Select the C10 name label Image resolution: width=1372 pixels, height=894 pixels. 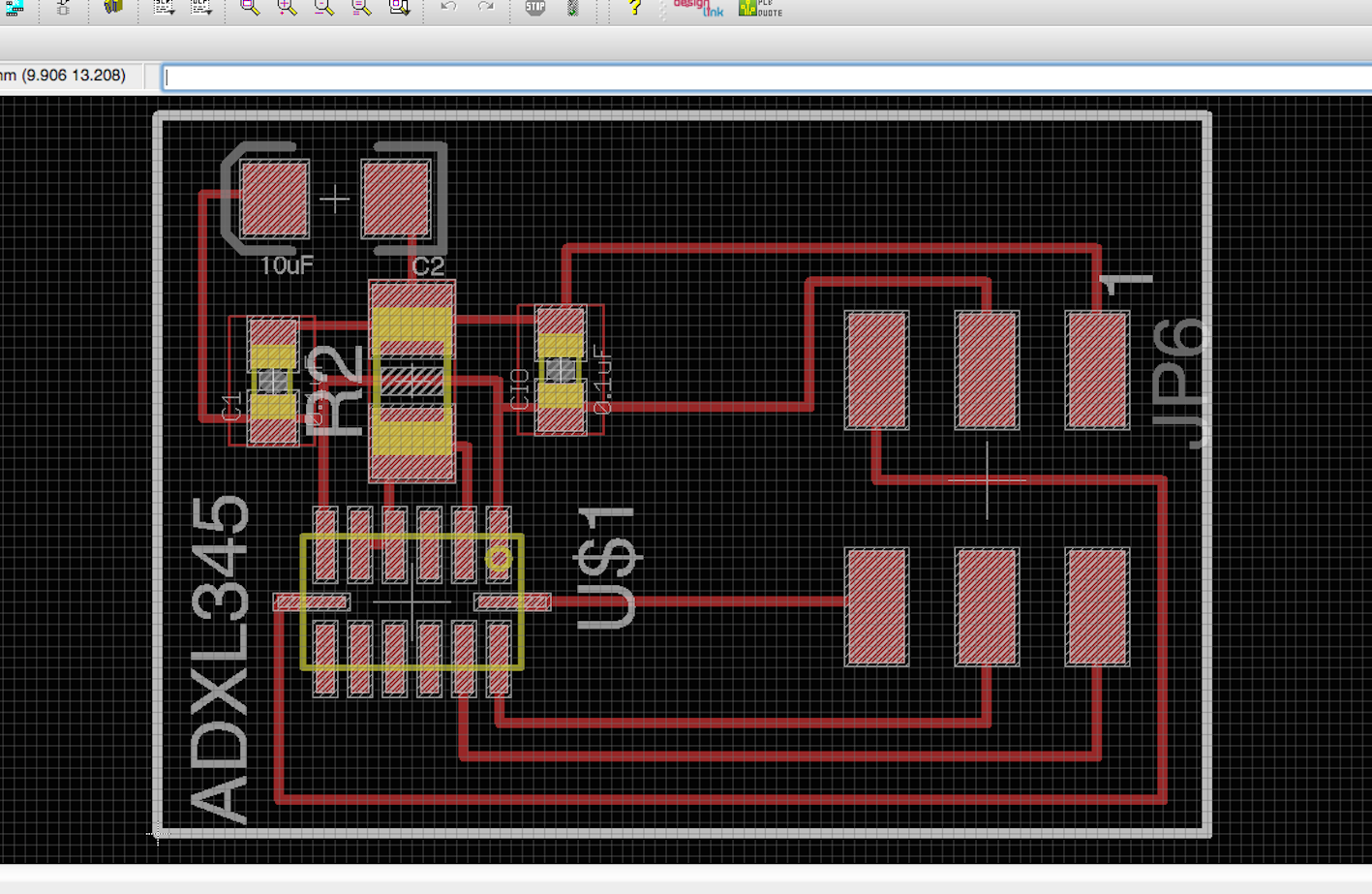[520, 389]
